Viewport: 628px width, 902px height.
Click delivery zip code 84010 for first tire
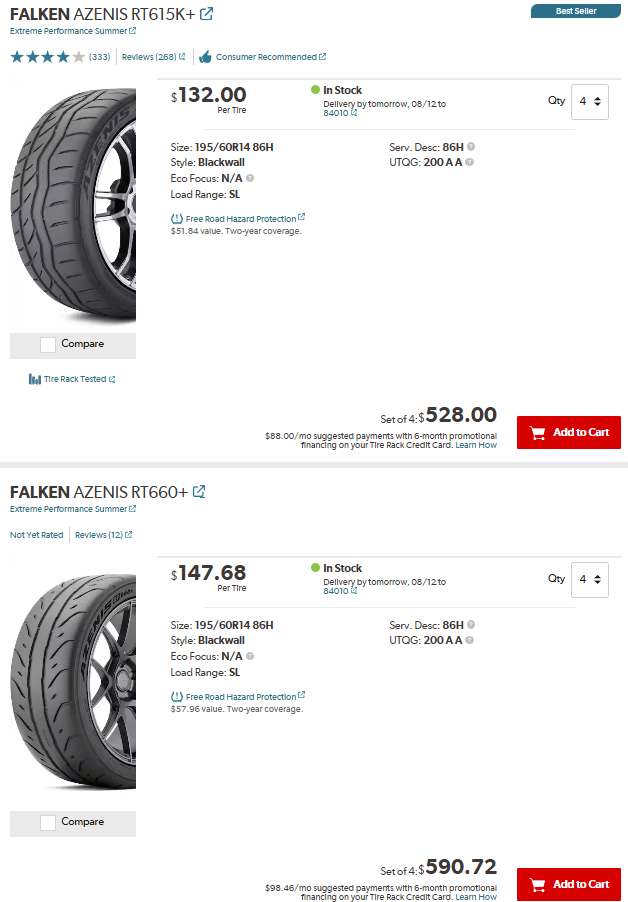336,113
